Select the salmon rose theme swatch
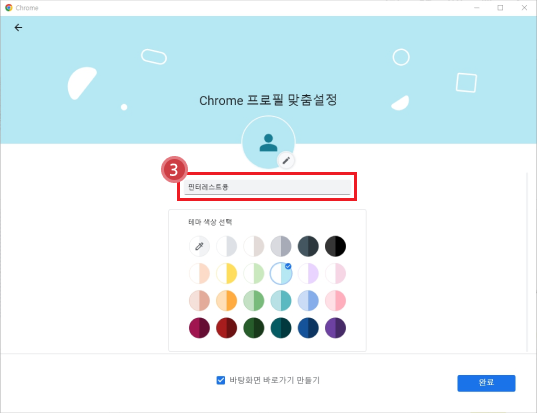Screen dimensions: 537x413 coord(199,301)
